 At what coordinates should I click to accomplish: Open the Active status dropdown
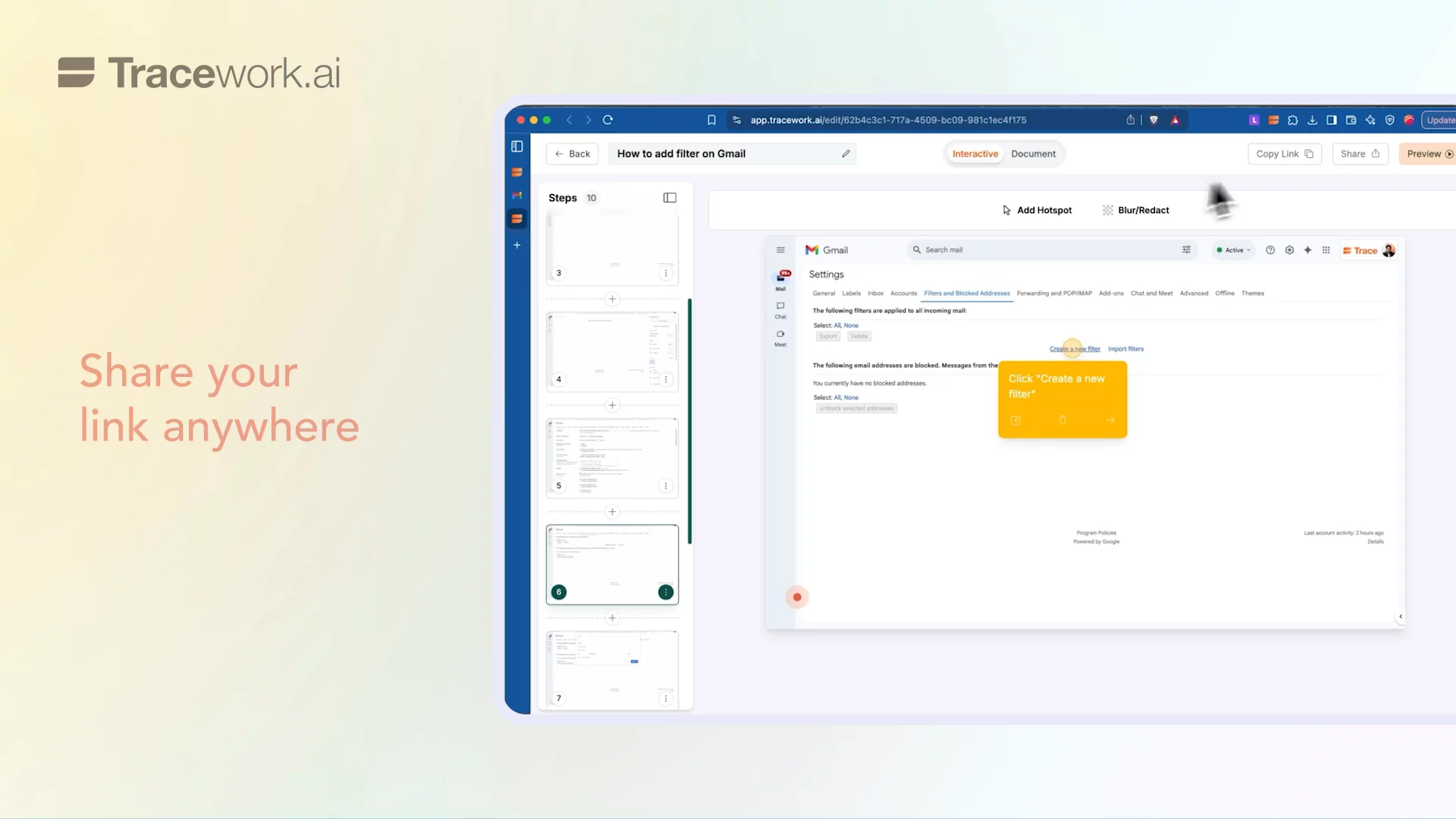[1234, 249]
